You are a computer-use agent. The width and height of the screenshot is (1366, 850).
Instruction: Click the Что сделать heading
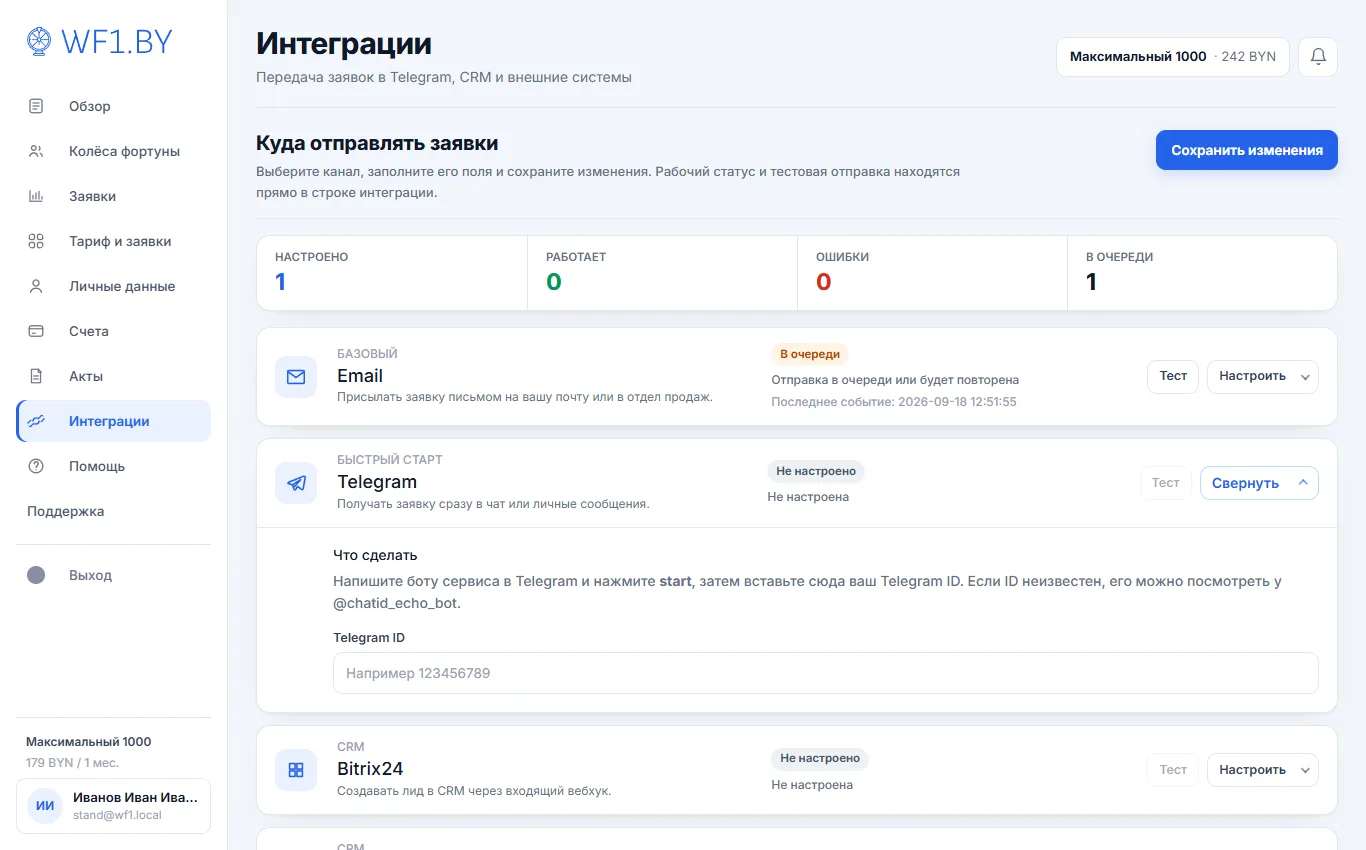375,555
